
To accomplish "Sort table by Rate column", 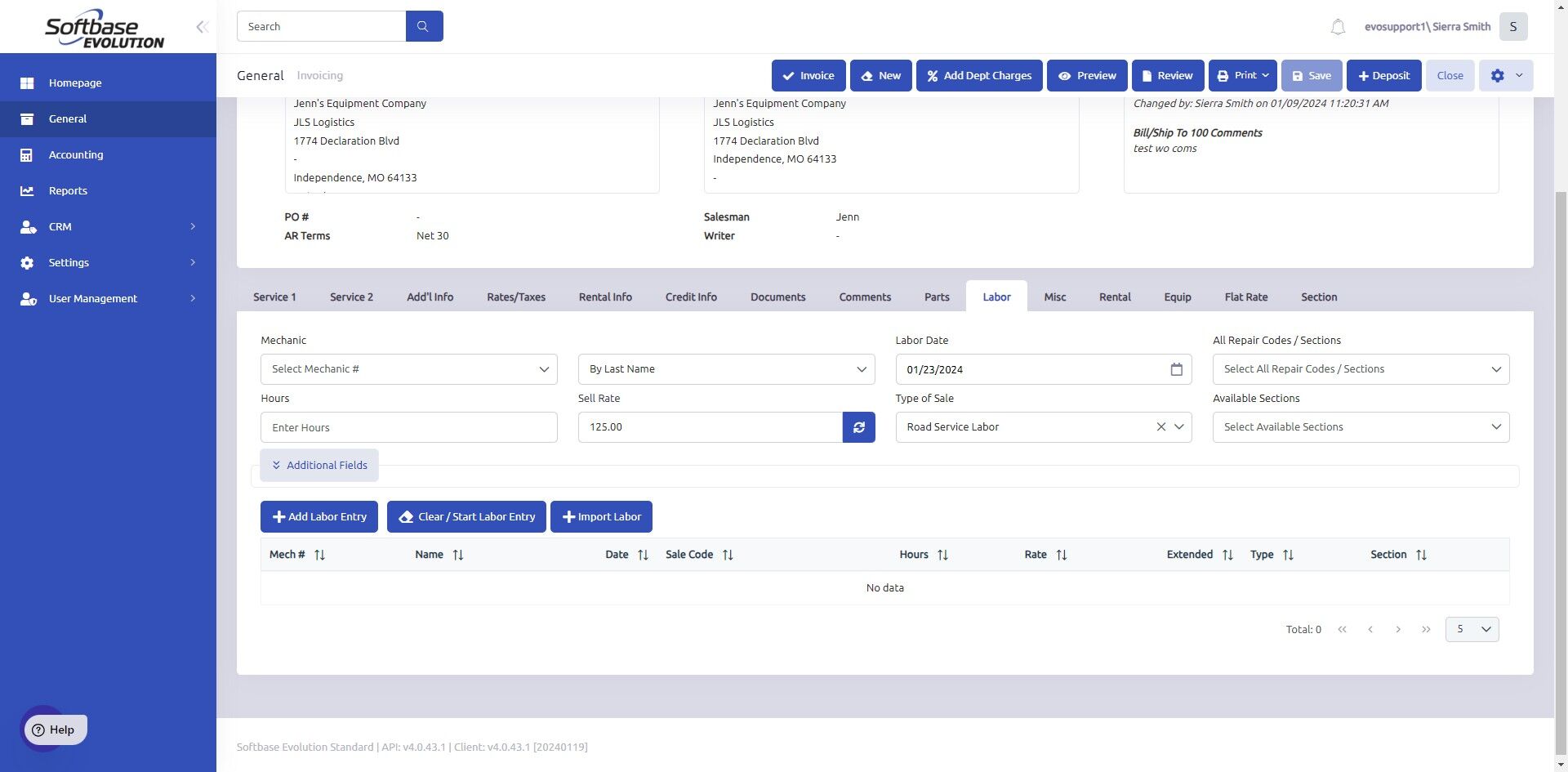I will click(x=1062, y=555).
